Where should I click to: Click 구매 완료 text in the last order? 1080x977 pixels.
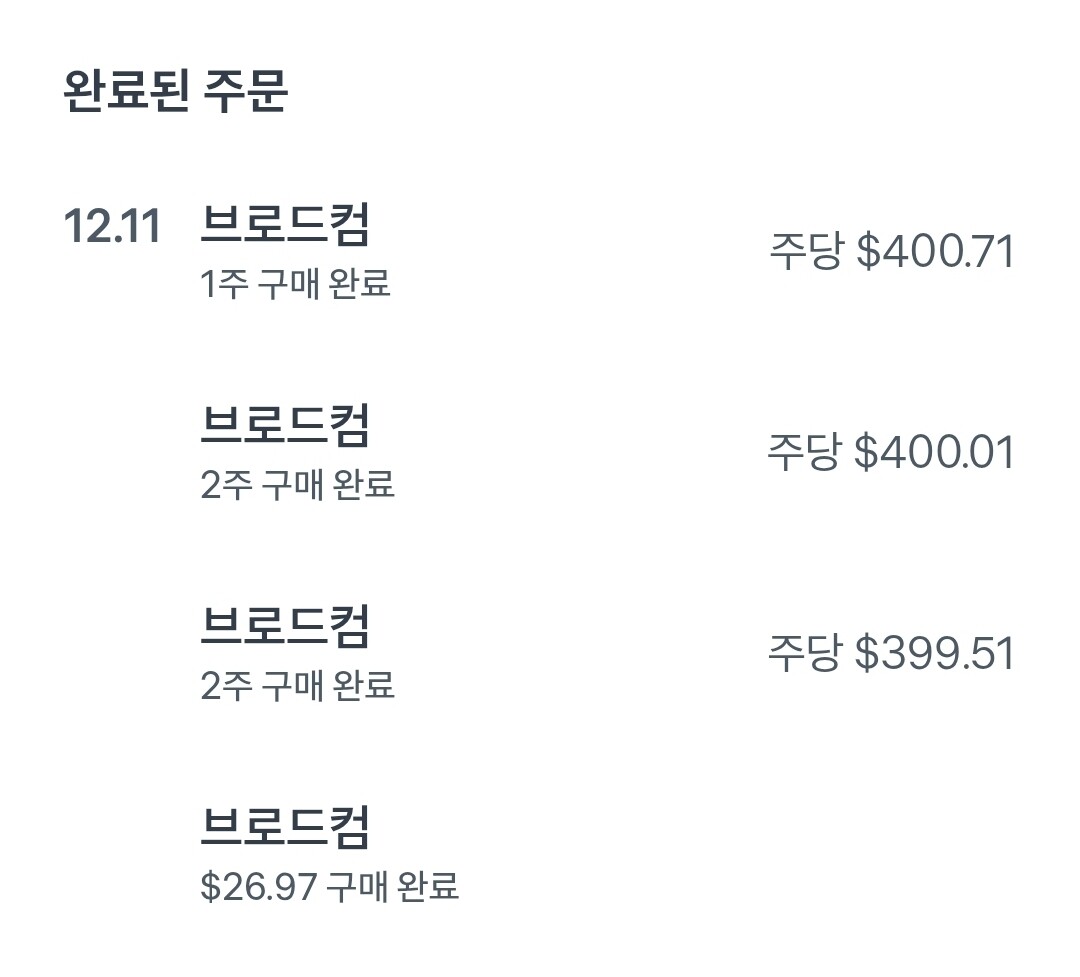tap(393, 887)
